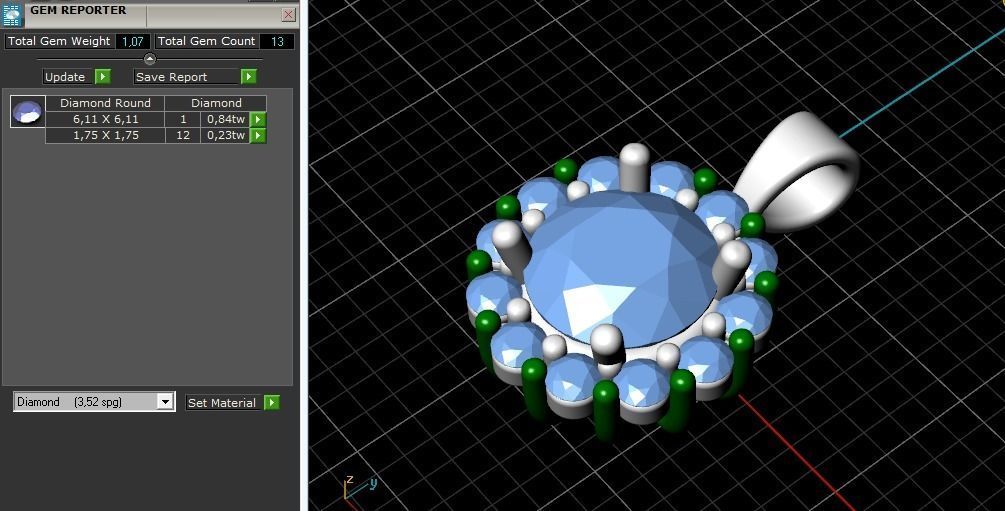The image size is (1005, 511).
Task: Click the 0,84tw weight cell
Action: coord(225,119)
